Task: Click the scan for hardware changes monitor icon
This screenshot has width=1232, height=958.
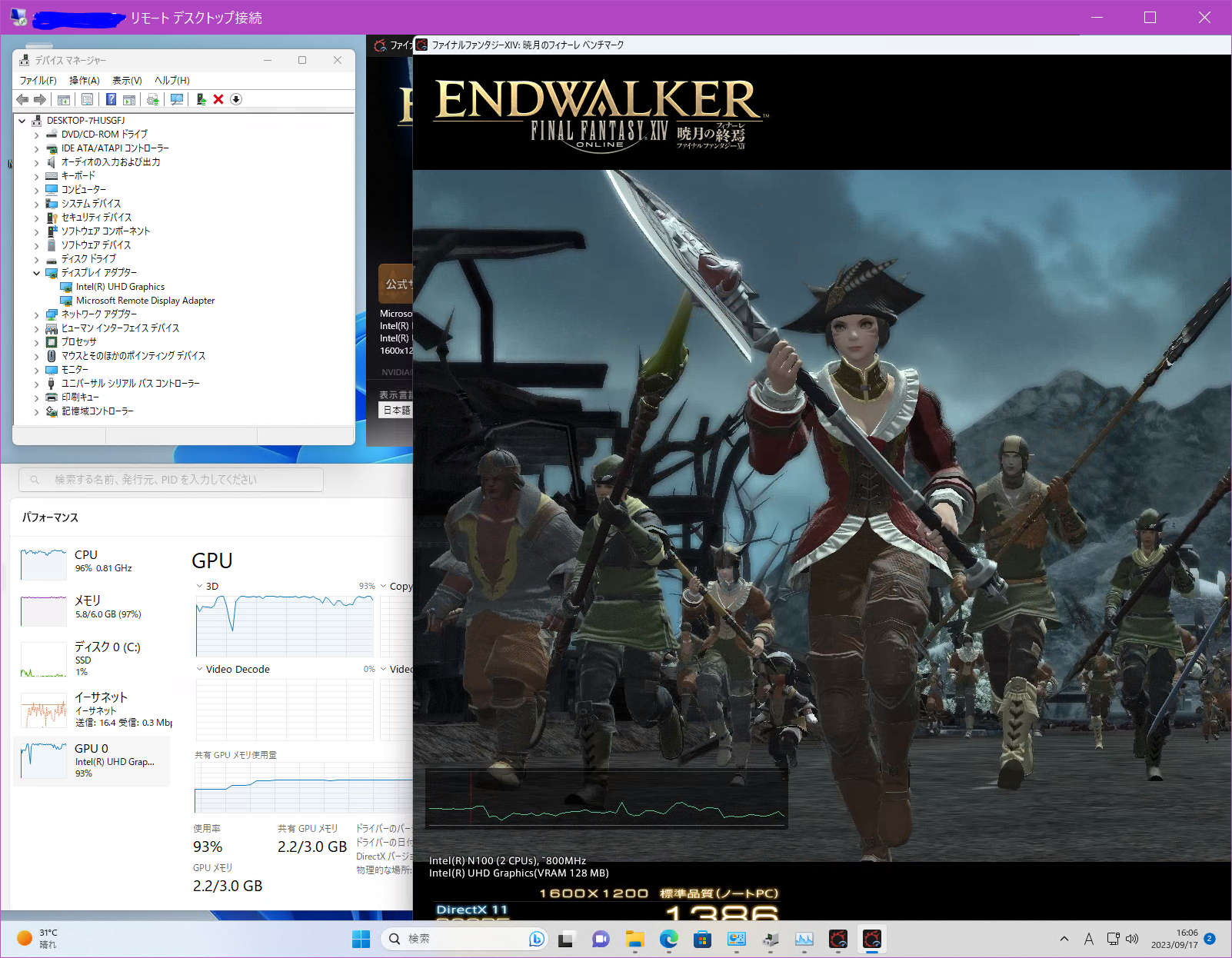Action: [x=177, y=99]
